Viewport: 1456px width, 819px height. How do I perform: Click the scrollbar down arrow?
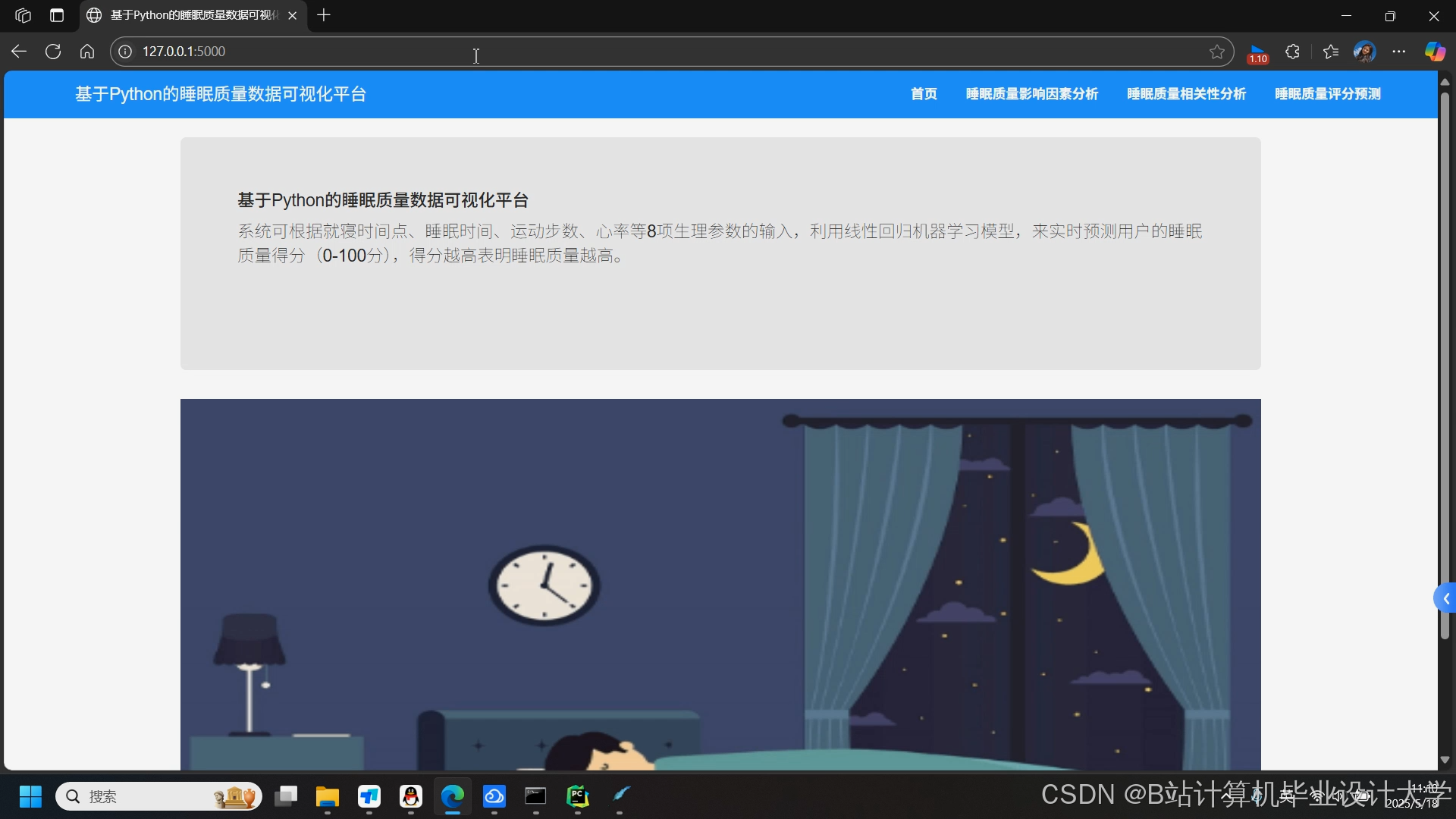[x=1445, y=760]
